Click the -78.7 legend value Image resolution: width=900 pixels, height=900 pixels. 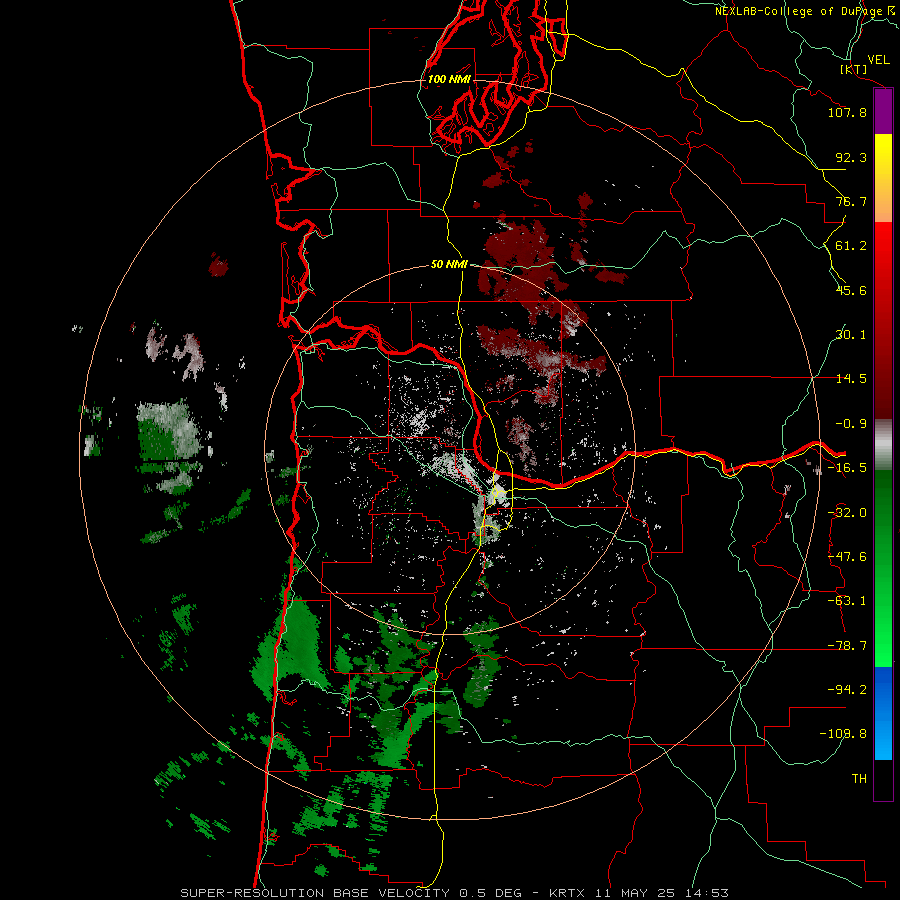point(847,646)
